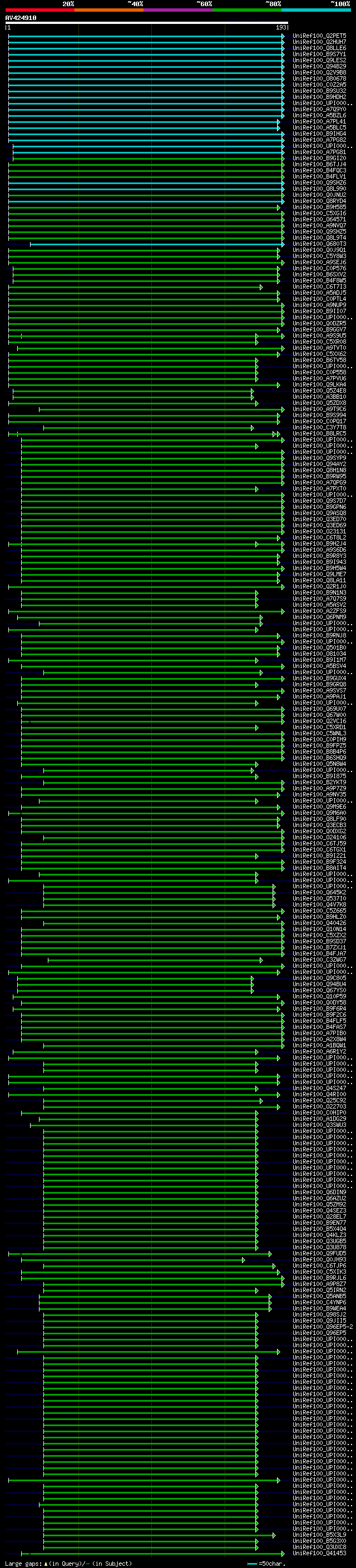
Task: Select the UniRef100_O80678 label
Action: pos(319,78)
